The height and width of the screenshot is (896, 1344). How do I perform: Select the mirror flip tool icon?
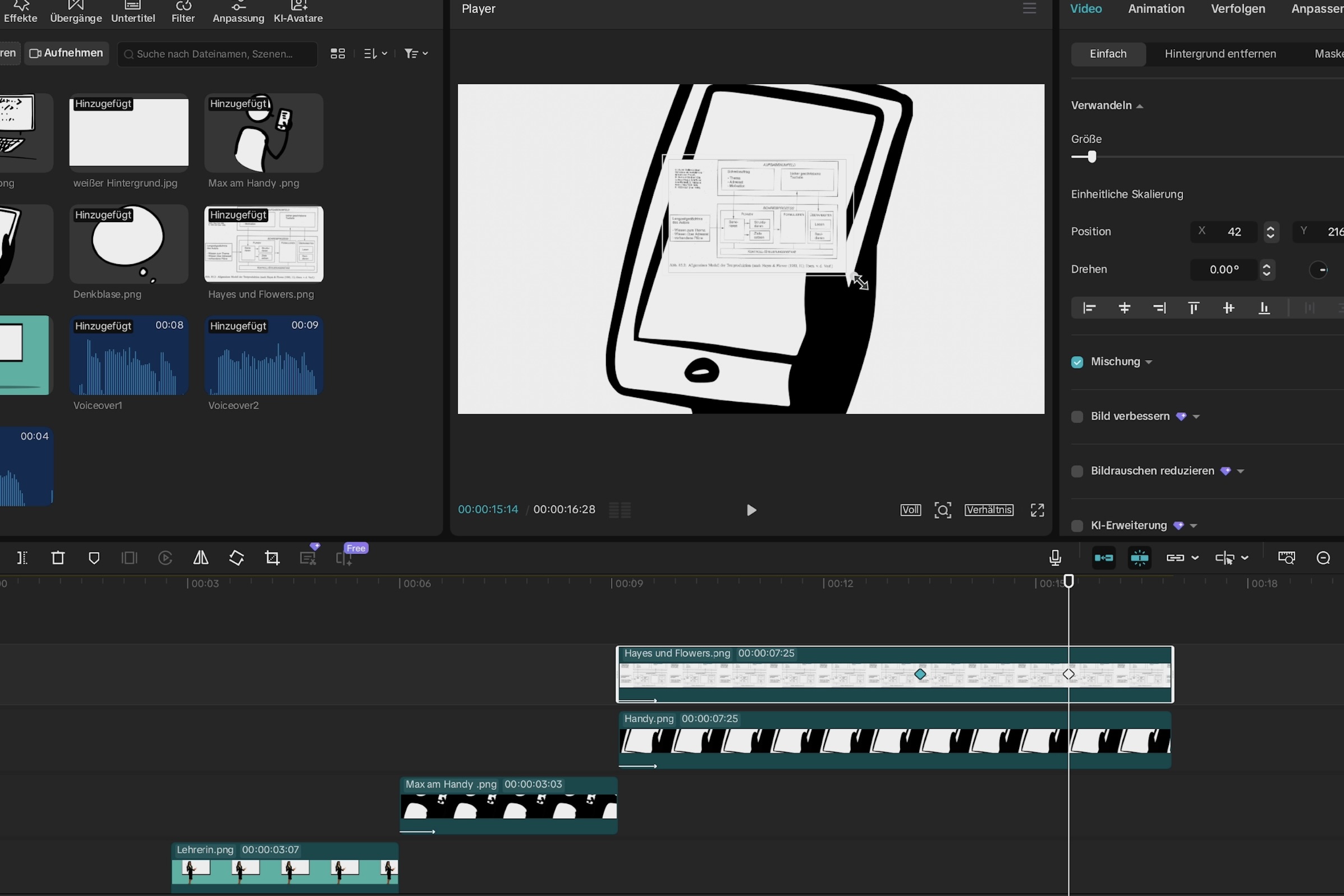[x=200, y=558]
